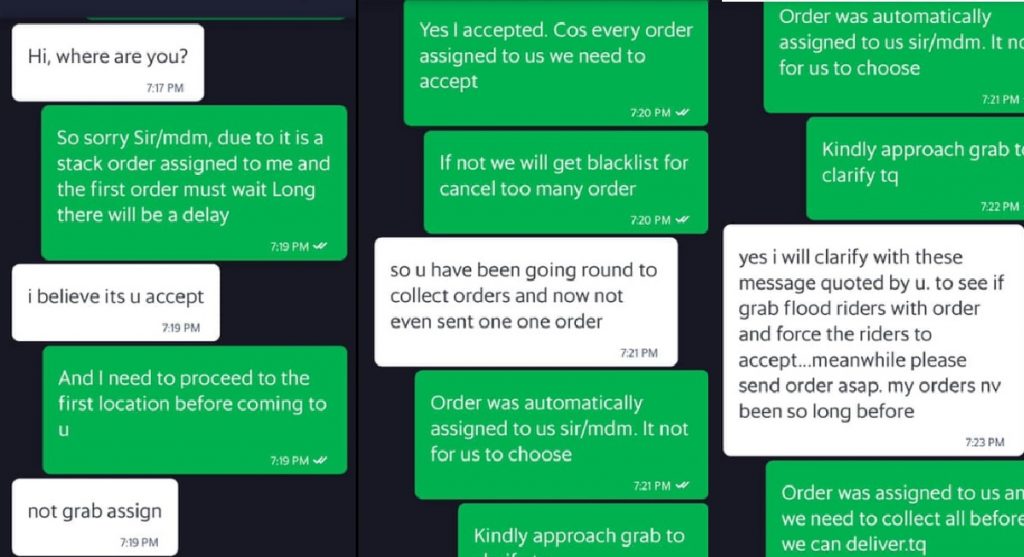1024x557 pixels.
Task: Click the read receipt ticks on the 'Yes I accepted' message
Action: pos(682,112)
